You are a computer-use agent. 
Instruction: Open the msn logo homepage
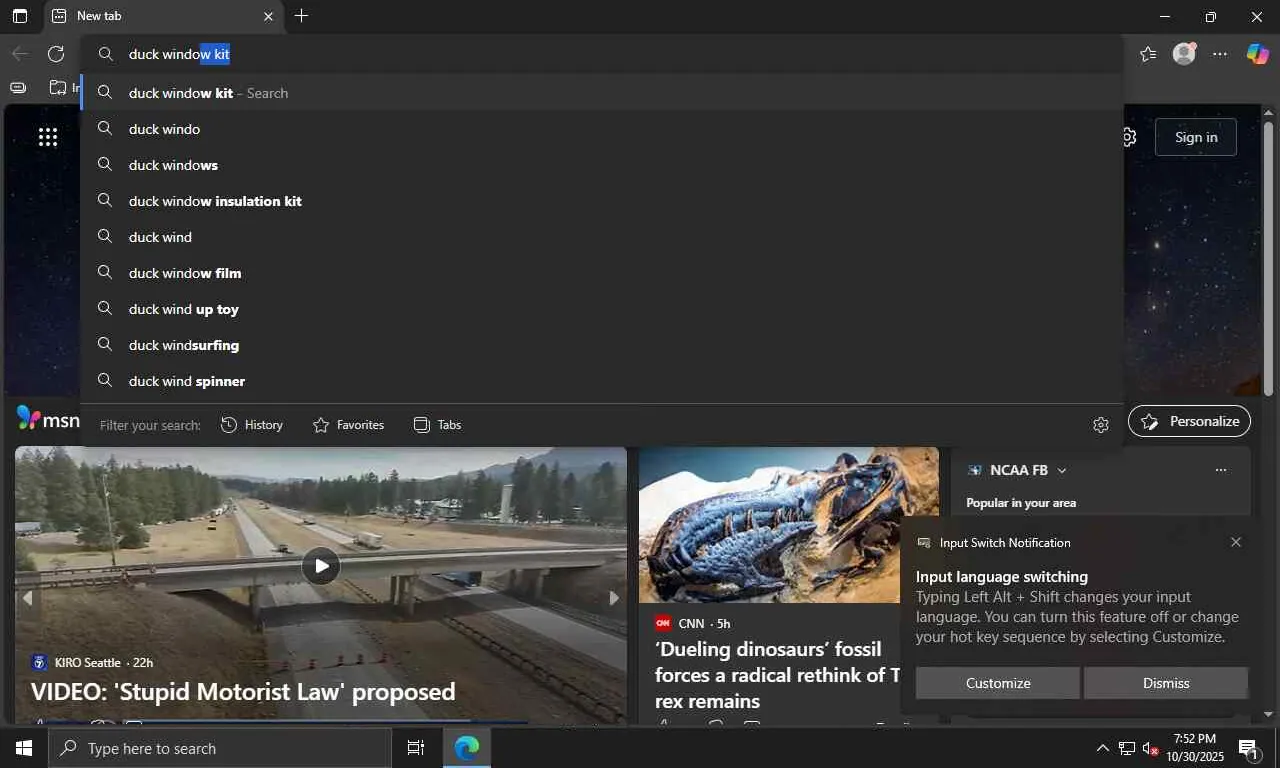pos(48,419)
